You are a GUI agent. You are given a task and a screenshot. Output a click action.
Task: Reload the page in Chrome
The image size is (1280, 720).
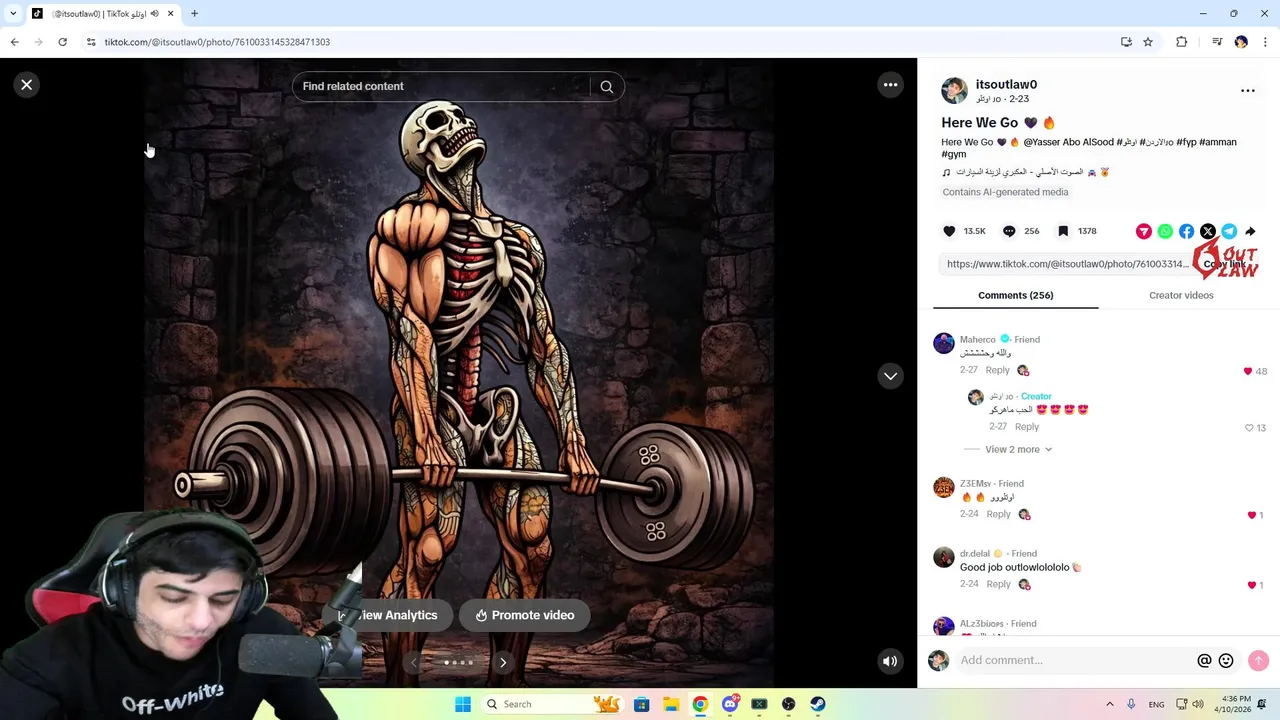click(62, 42)
